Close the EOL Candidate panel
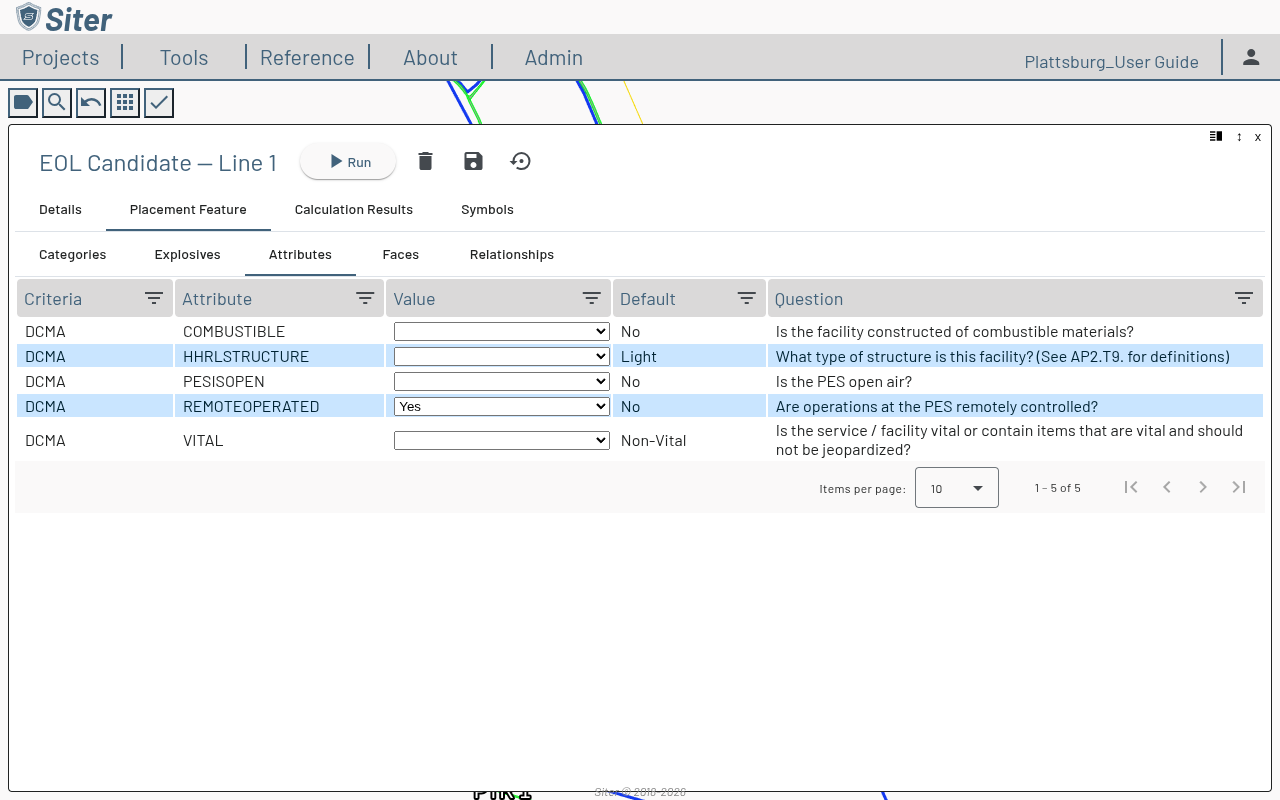Screen dimensions: 1280x800 [x=1258, y=137]
